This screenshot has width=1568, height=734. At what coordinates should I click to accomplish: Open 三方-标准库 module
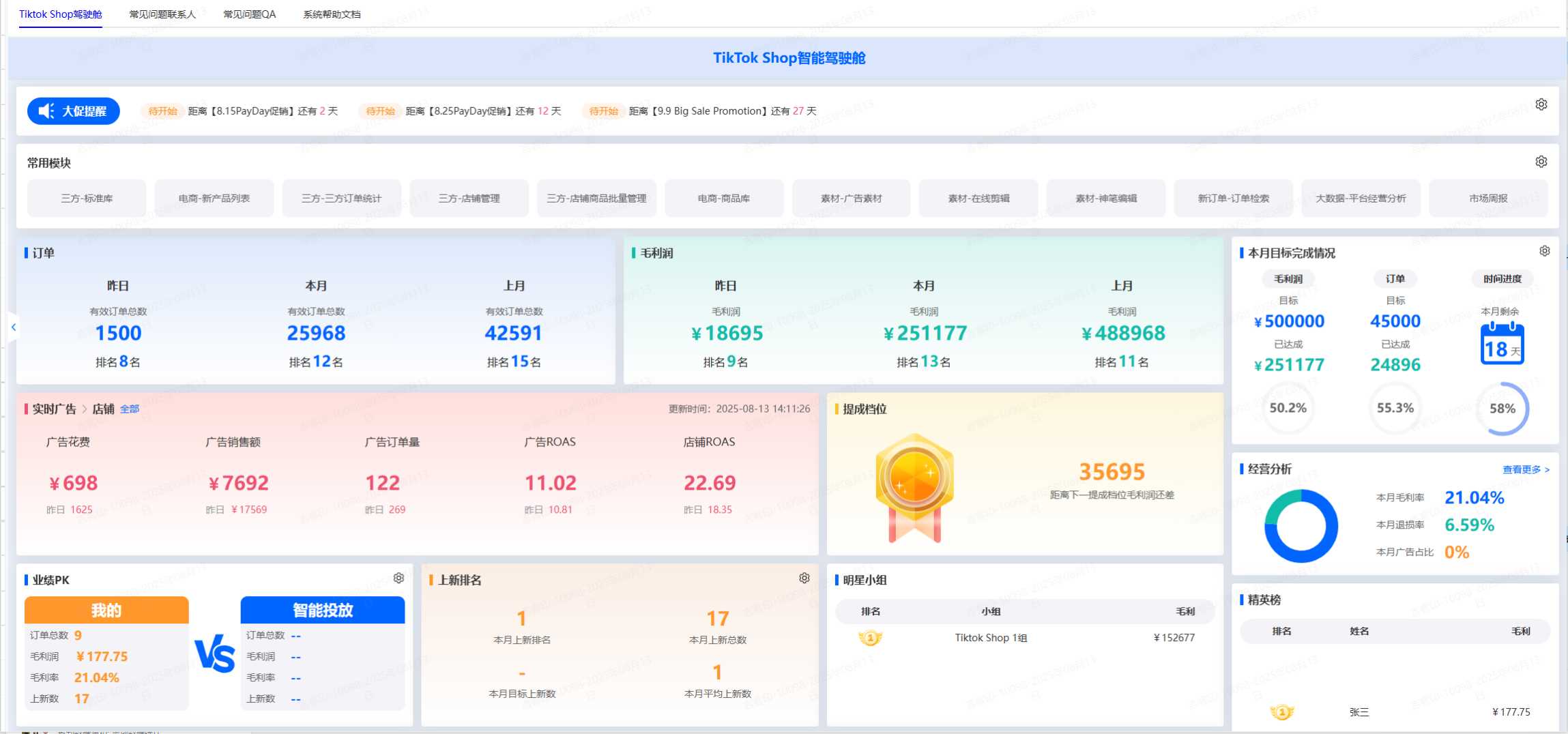click(x=87, y=199)
